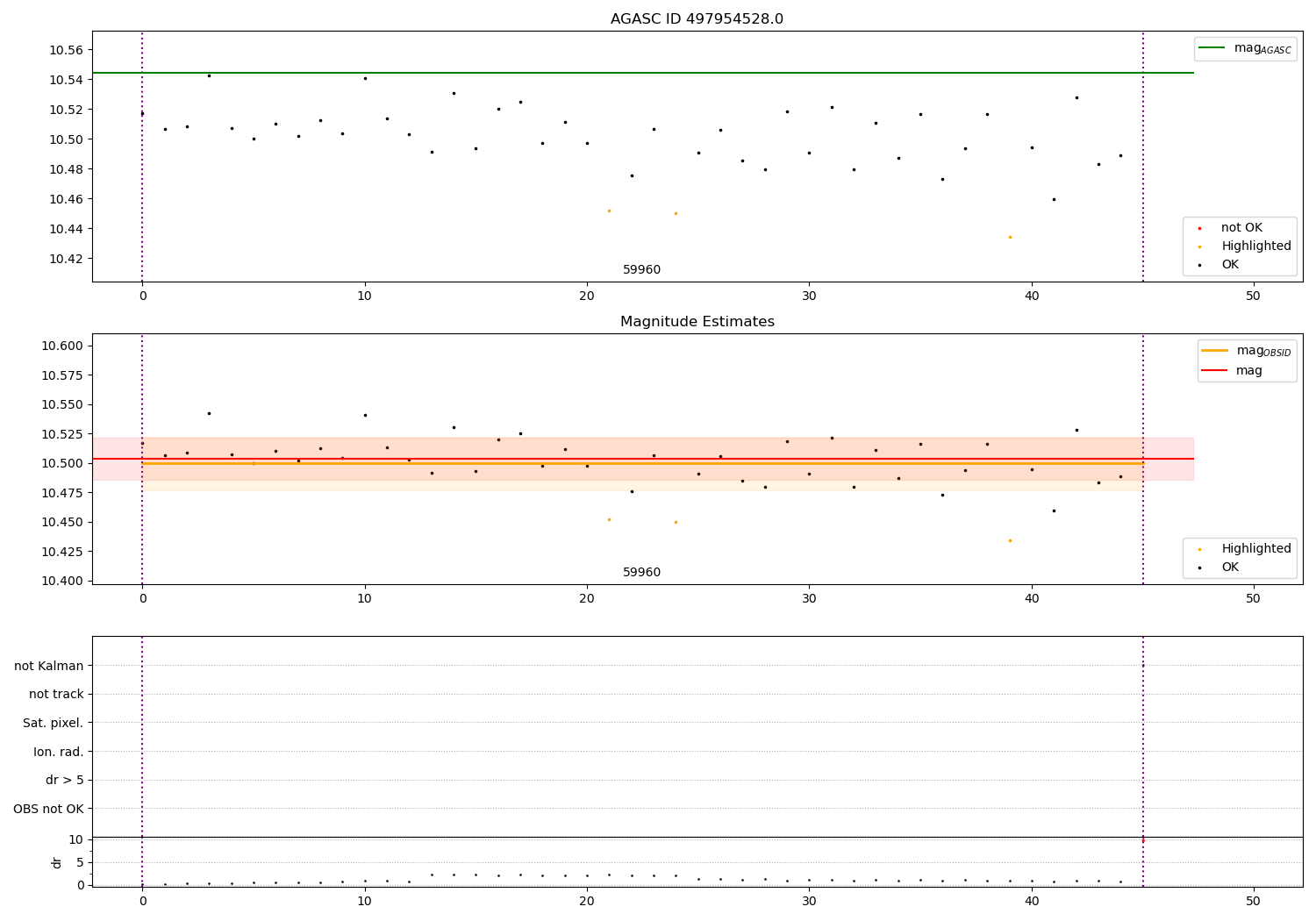Click the x-axis tick '20' of top plot
The image size is (1316, 921).
[x=587, y=296]
